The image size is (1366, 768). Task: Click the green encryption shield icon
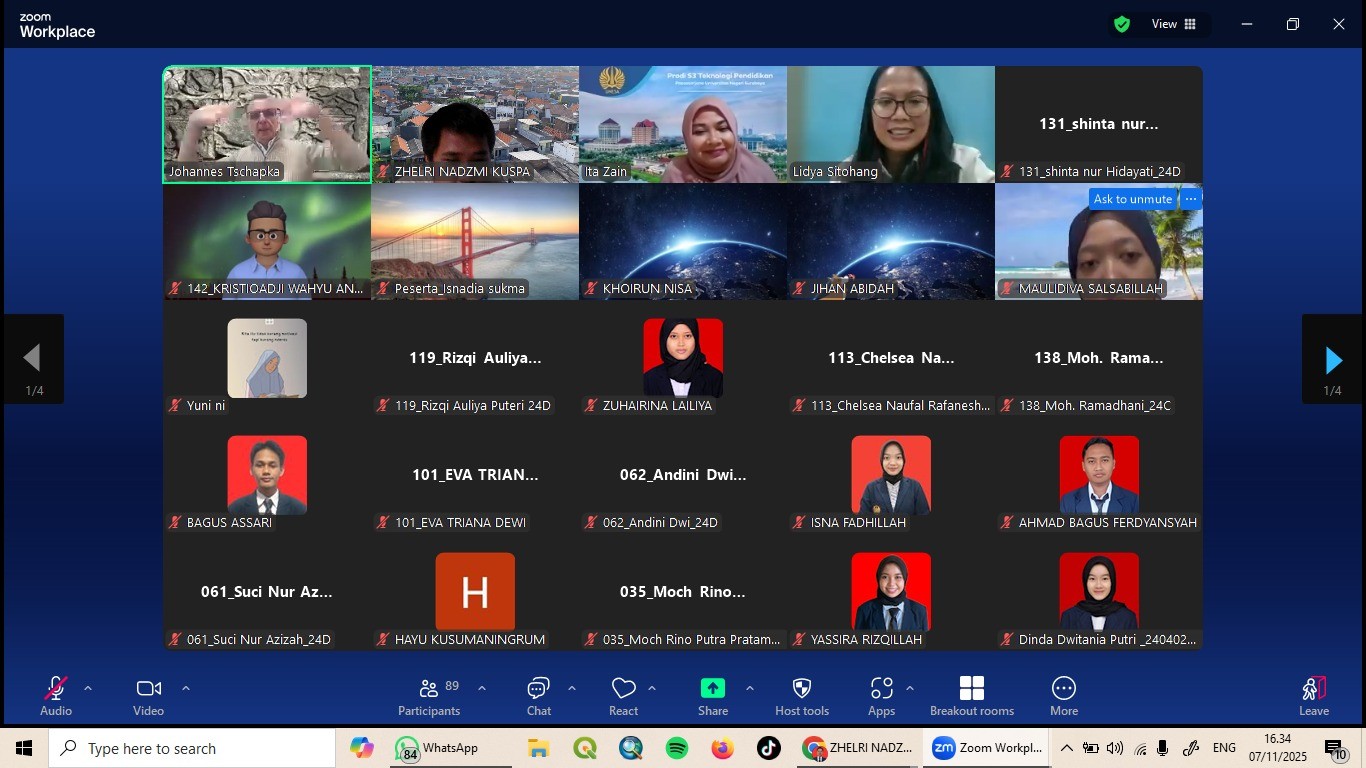pyautogui.click(x=1122, y=24)
